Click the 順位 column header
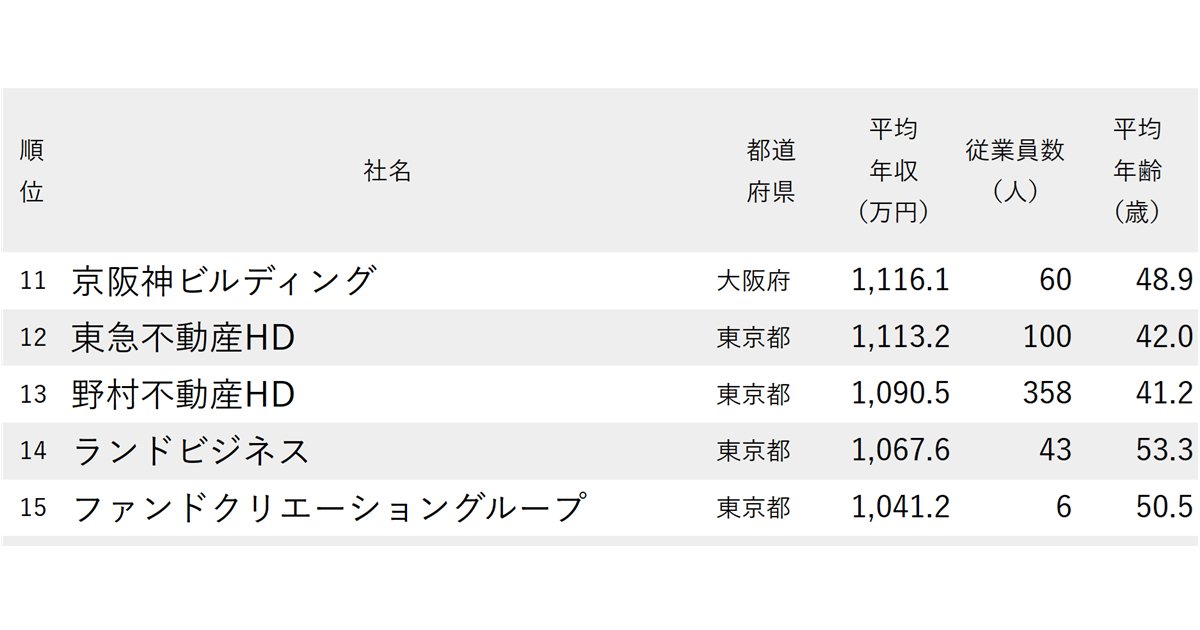This screenshot has width=1200, height=630. [x=32, y=172]
